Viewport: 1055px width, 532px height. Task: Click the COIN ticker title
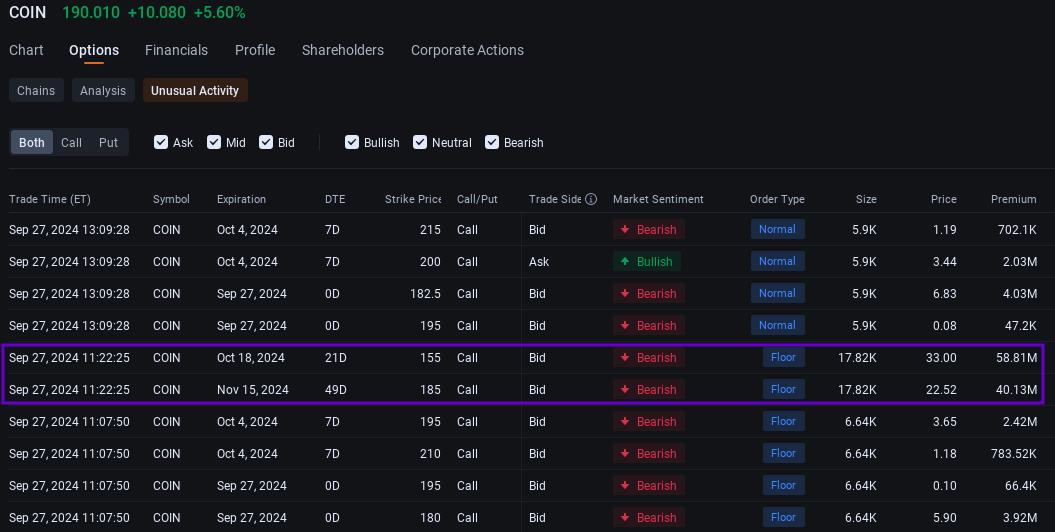click(28, 12)
